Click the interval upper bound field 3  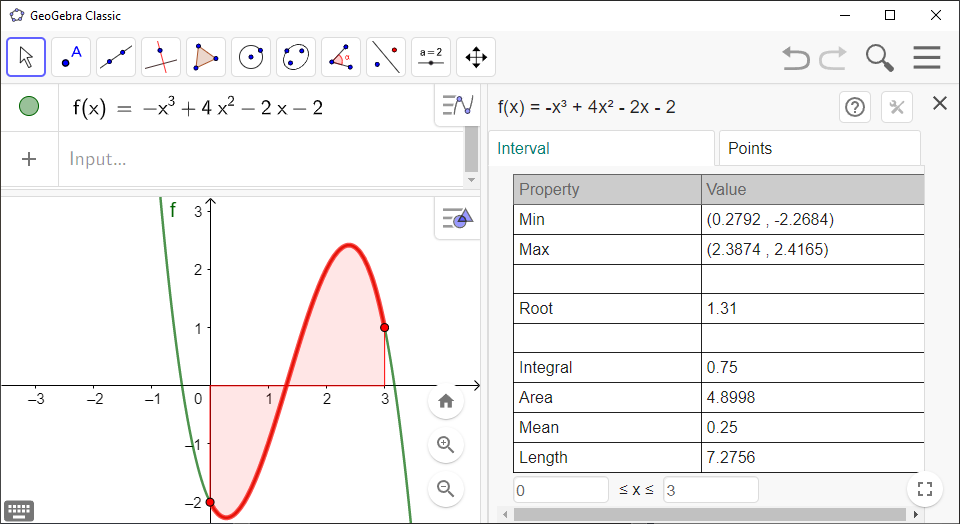click(x=711, y=490)
